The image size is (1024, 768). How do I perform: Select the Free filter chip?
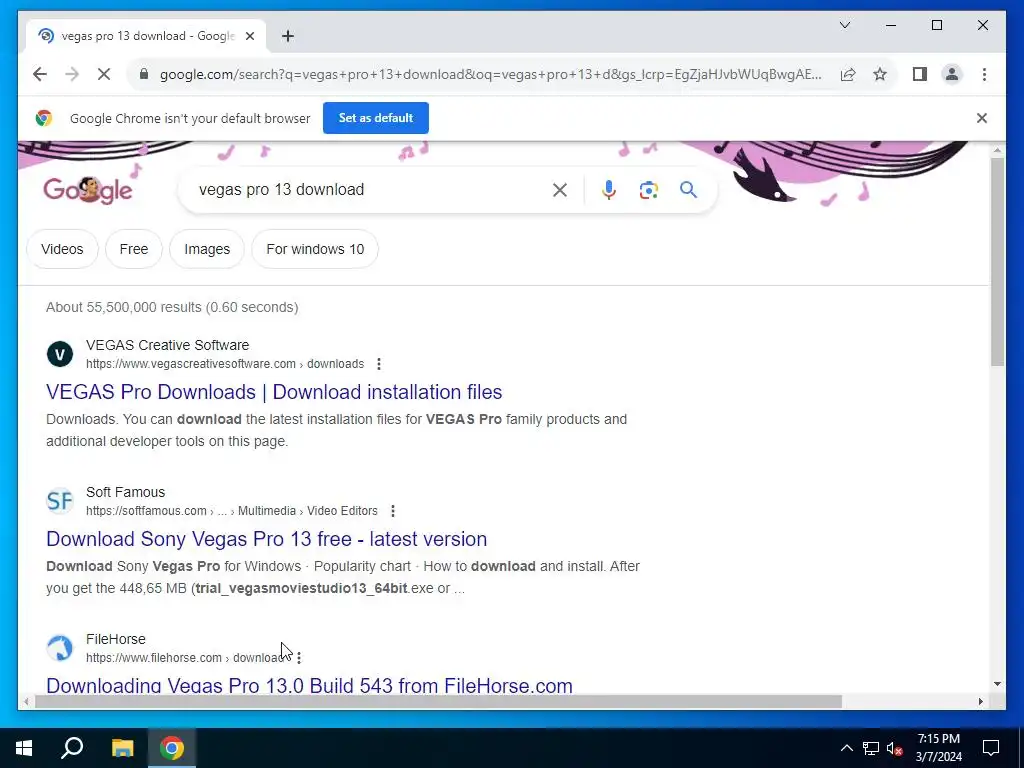(134, 249)
